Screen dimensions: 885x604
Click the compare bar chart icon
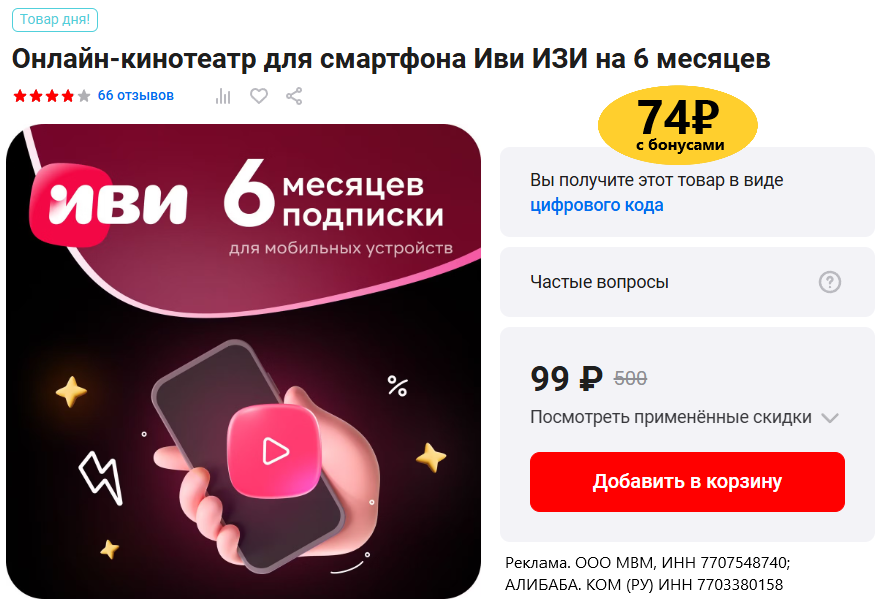(x=223, y=96)
